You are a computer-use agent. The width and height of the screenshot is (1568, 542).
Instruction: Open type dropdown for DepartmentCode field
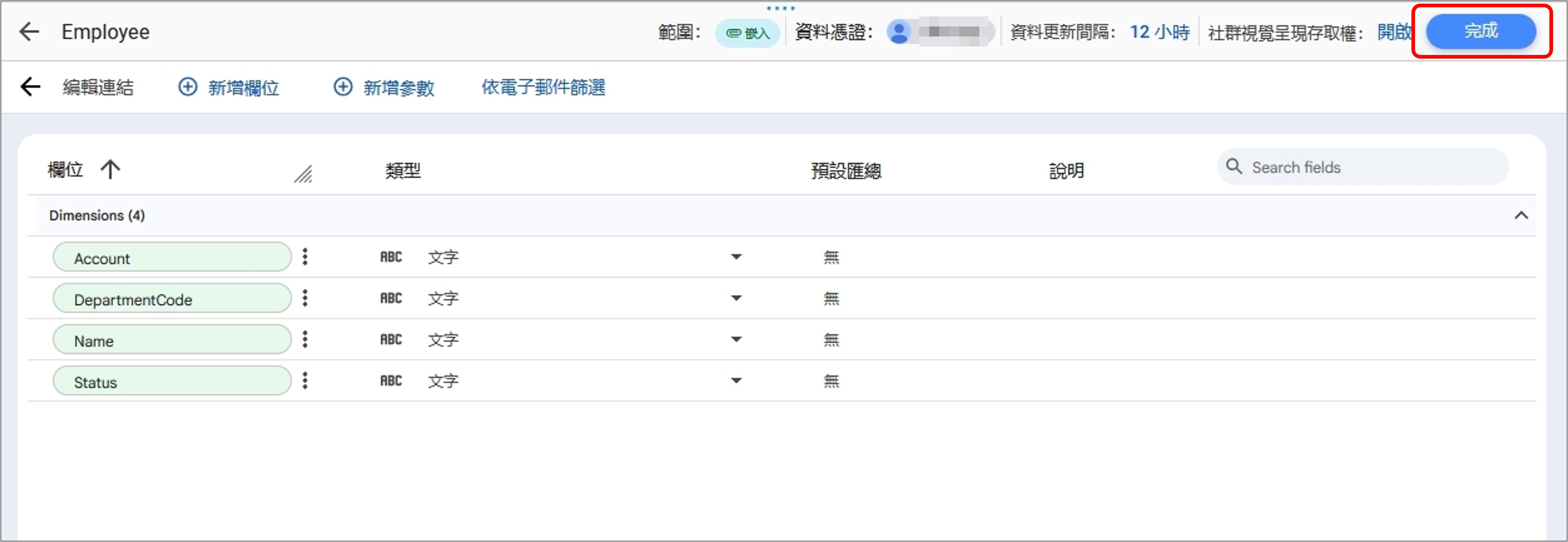point(736,298)
